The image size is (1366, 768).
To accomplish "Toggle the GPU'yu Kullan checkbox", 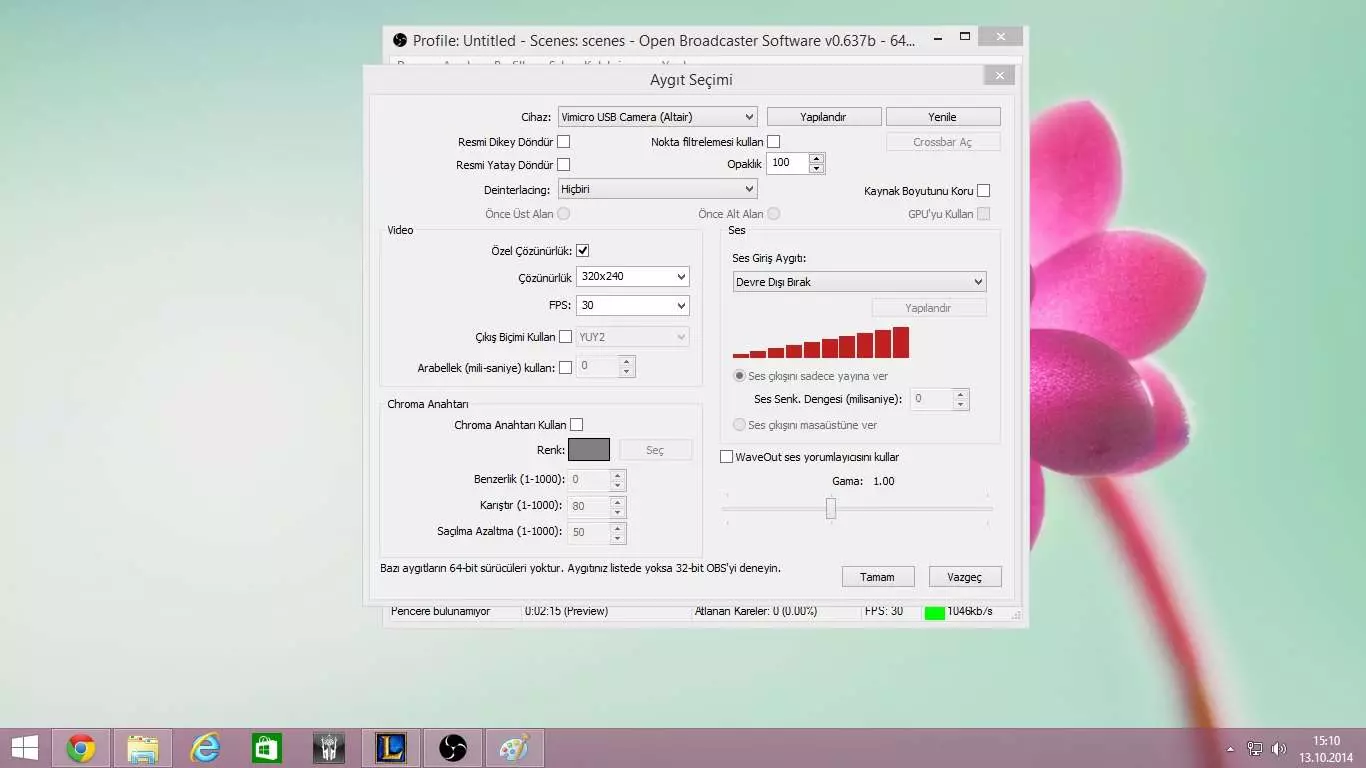I will [984, 214].
